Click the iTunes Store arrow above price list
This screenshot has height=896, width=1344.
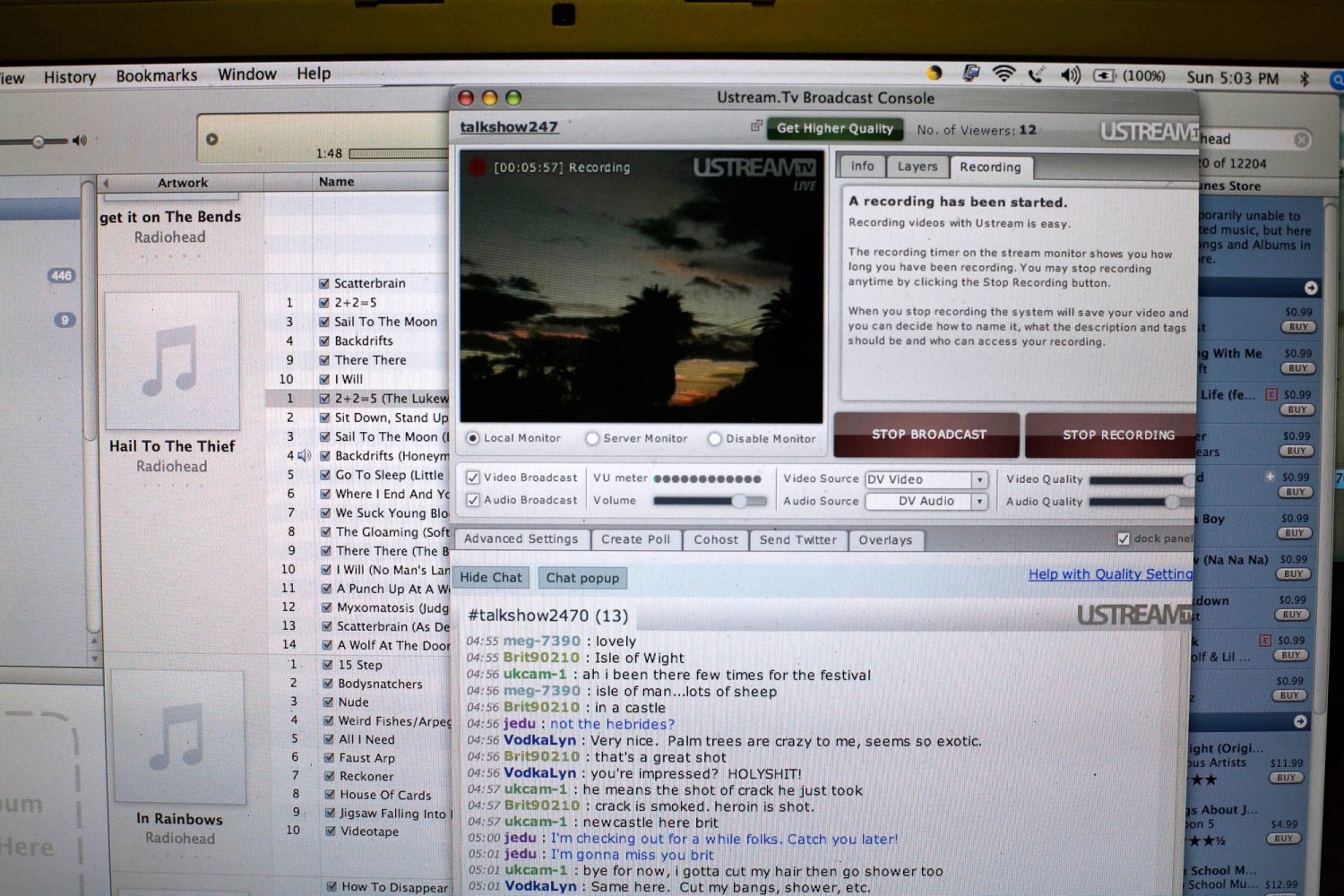tap(1311, 288)
